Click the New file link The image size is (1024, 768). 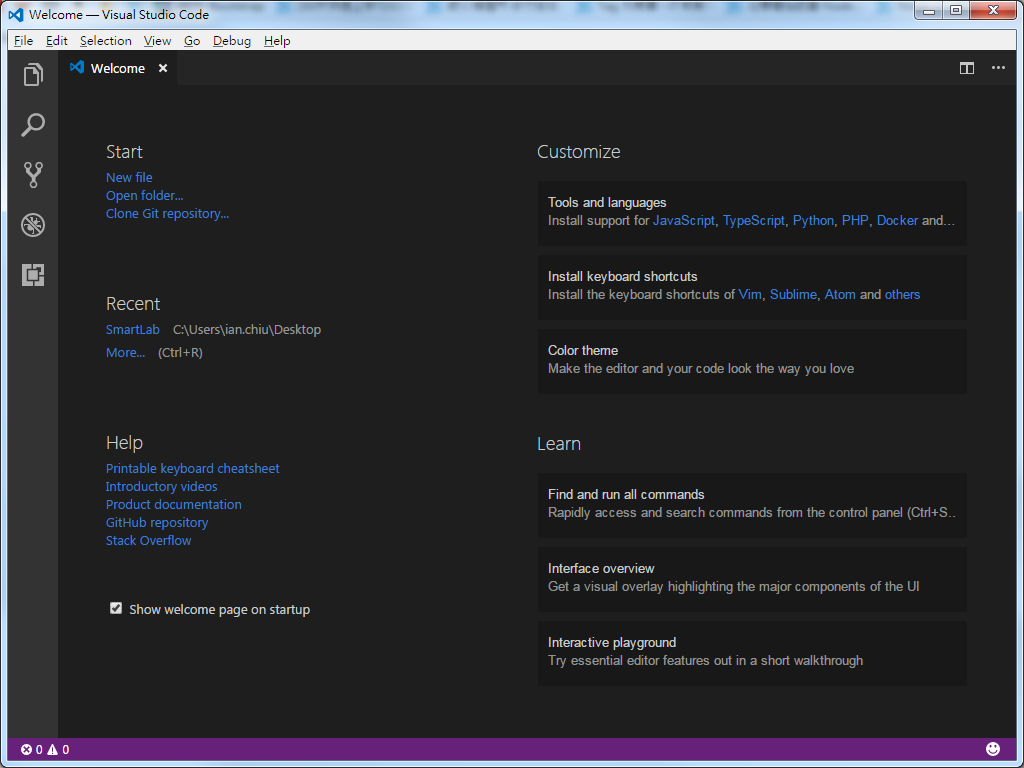click(x=129, y=176)
